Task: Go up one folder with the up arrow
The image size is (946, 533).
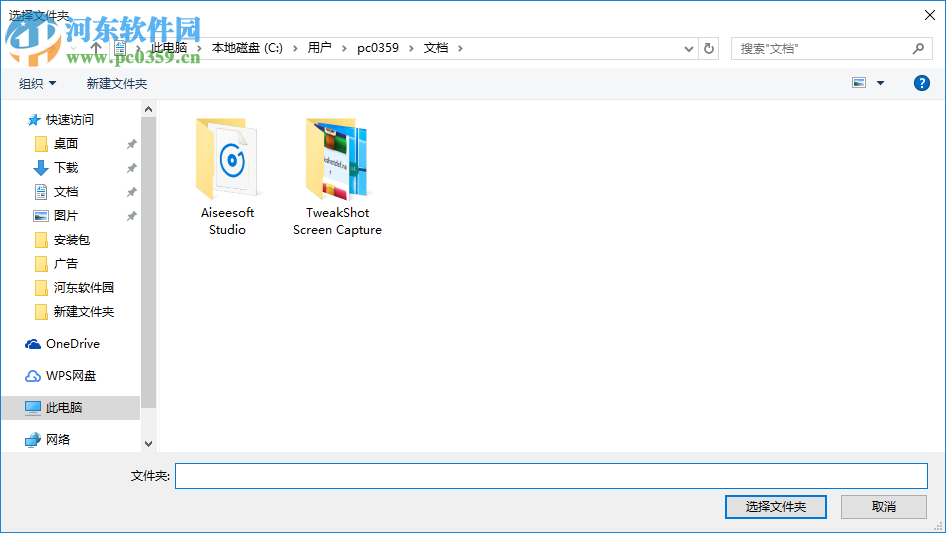Action: point(95,48)
